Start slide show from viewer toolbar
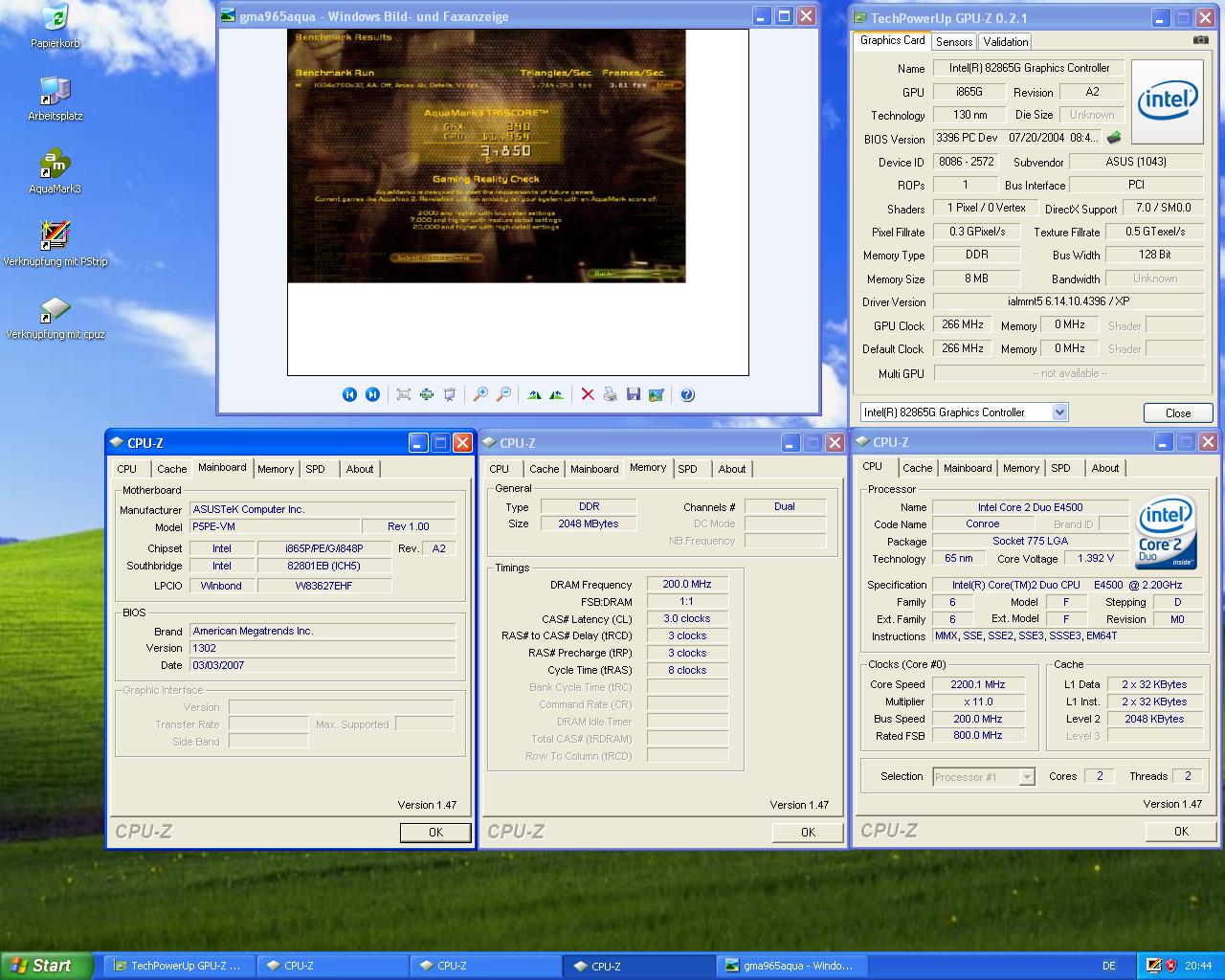Image resolution: width=1225 pixels, height=980 pixels. pos(449,394)
